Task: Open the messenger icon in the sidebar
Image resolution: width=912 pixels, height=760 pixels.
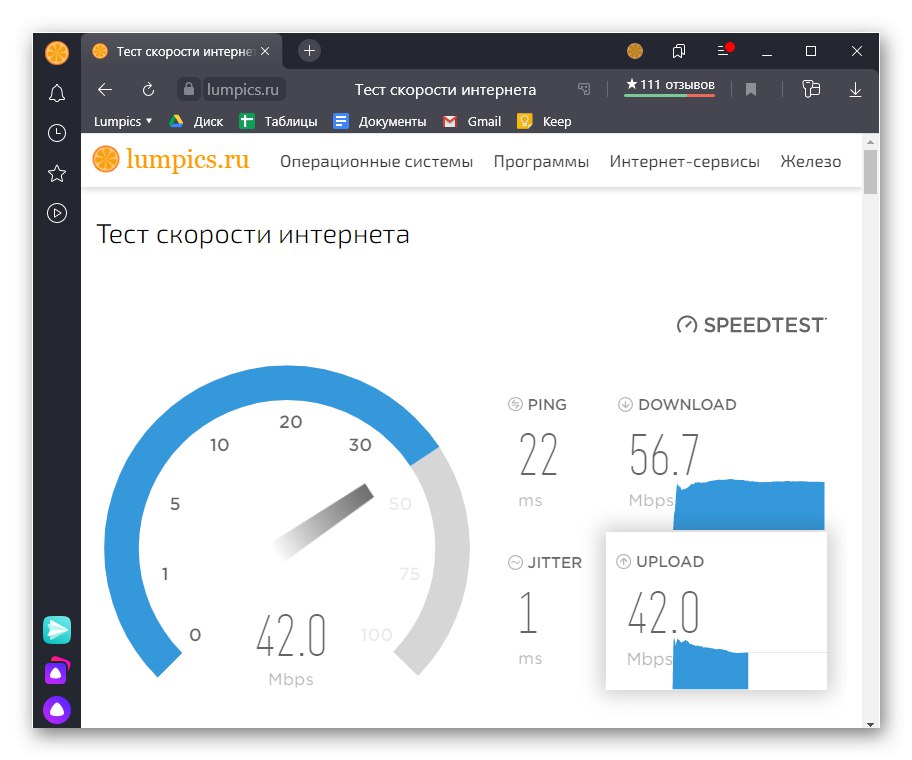Action: click(x=57, y=630)
